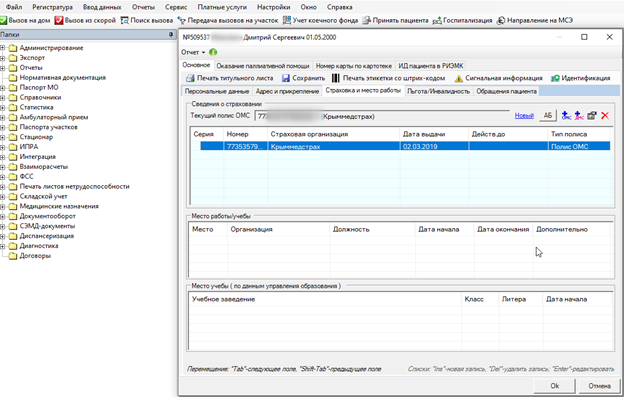This screenshot has height=397, width=624.
Task: Click the copy policy icon beside the red X
Action: pos(592,115)
